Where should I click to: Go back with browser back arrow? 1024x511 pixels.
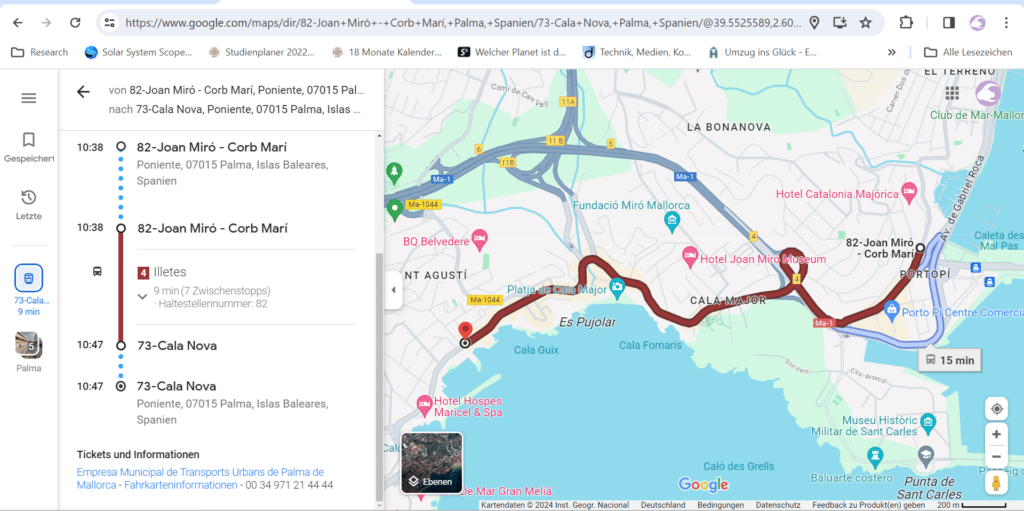[18, 23]
